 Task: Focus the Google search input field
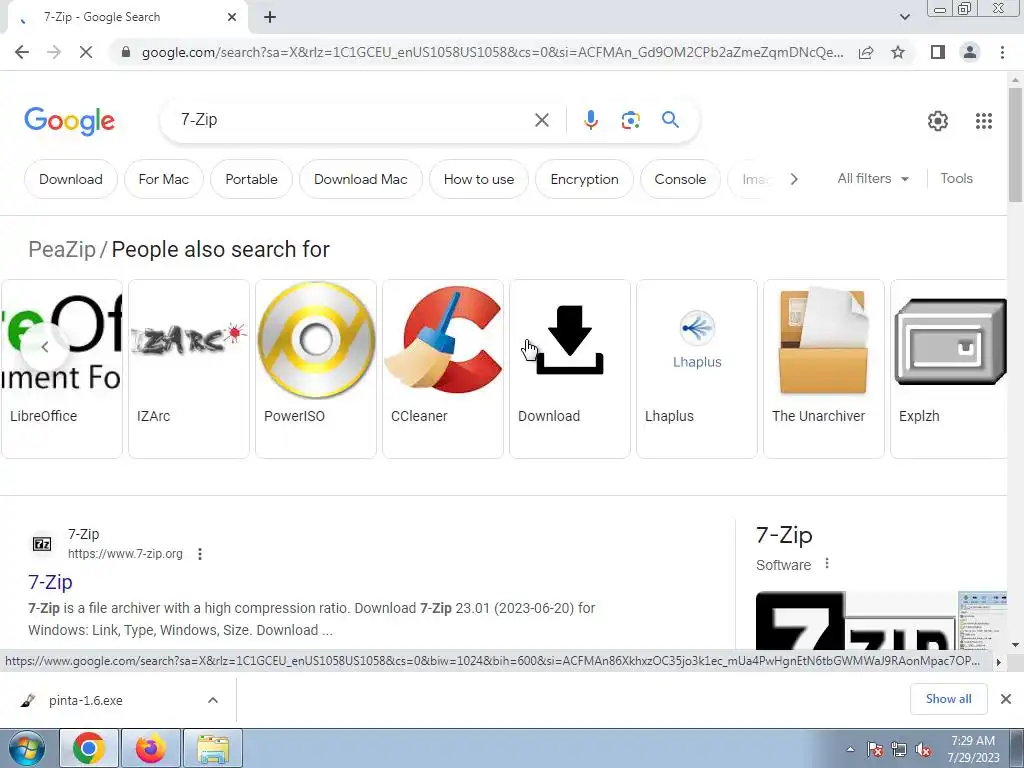[353, 120]
